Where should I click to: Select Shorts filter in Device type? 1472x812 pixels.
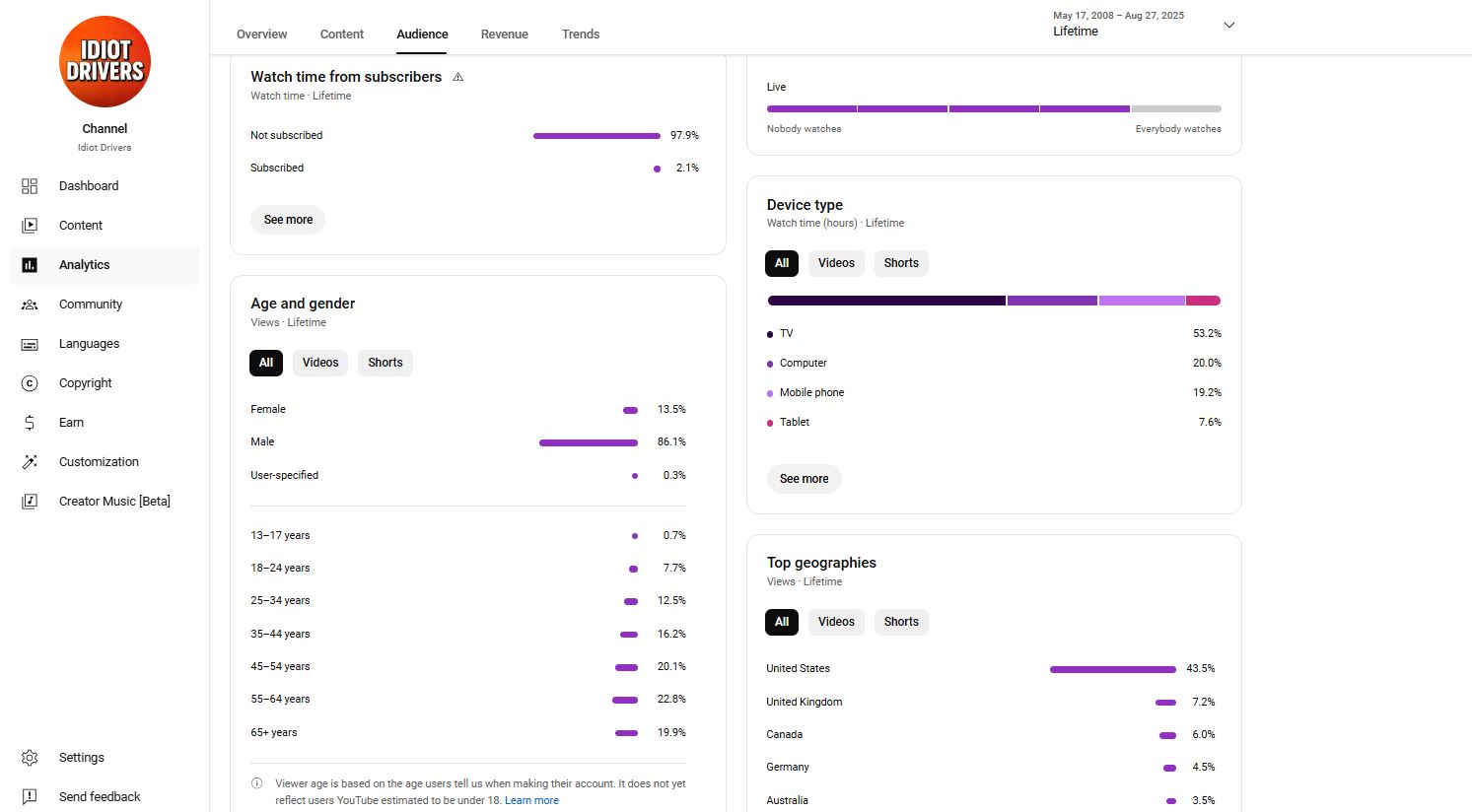coord(900,263)
